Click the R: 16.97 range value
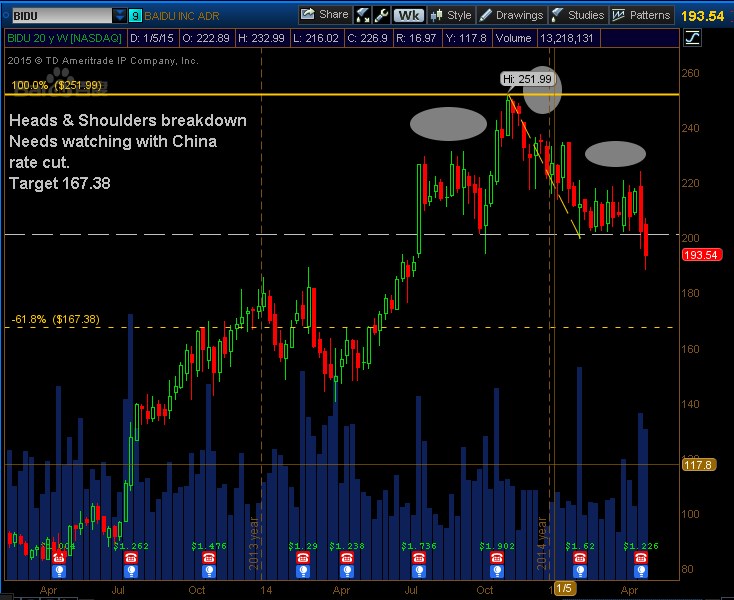This screenshot has height=600, width=734. 417,38
